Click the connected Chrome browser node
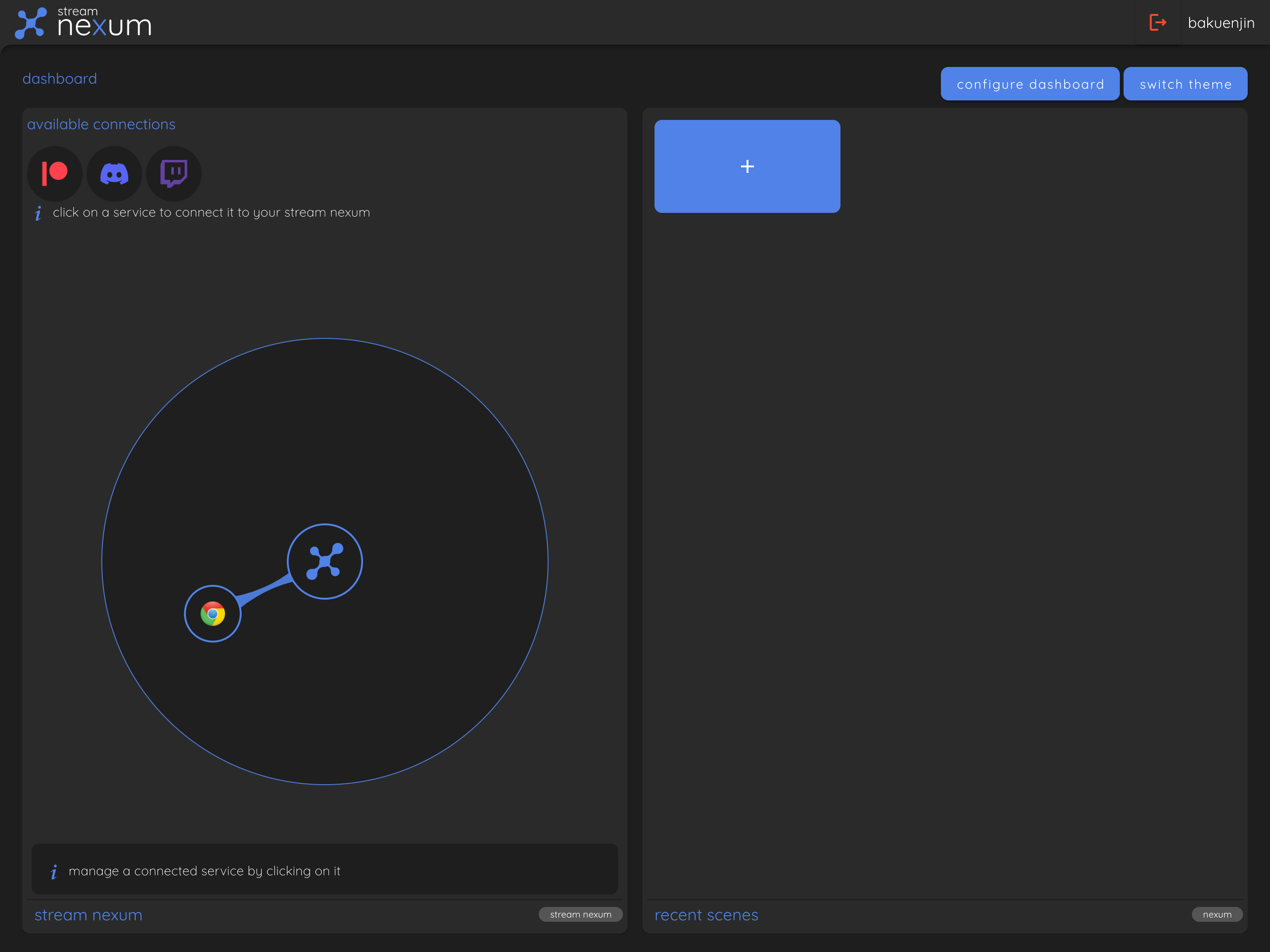 click(212, 613)
